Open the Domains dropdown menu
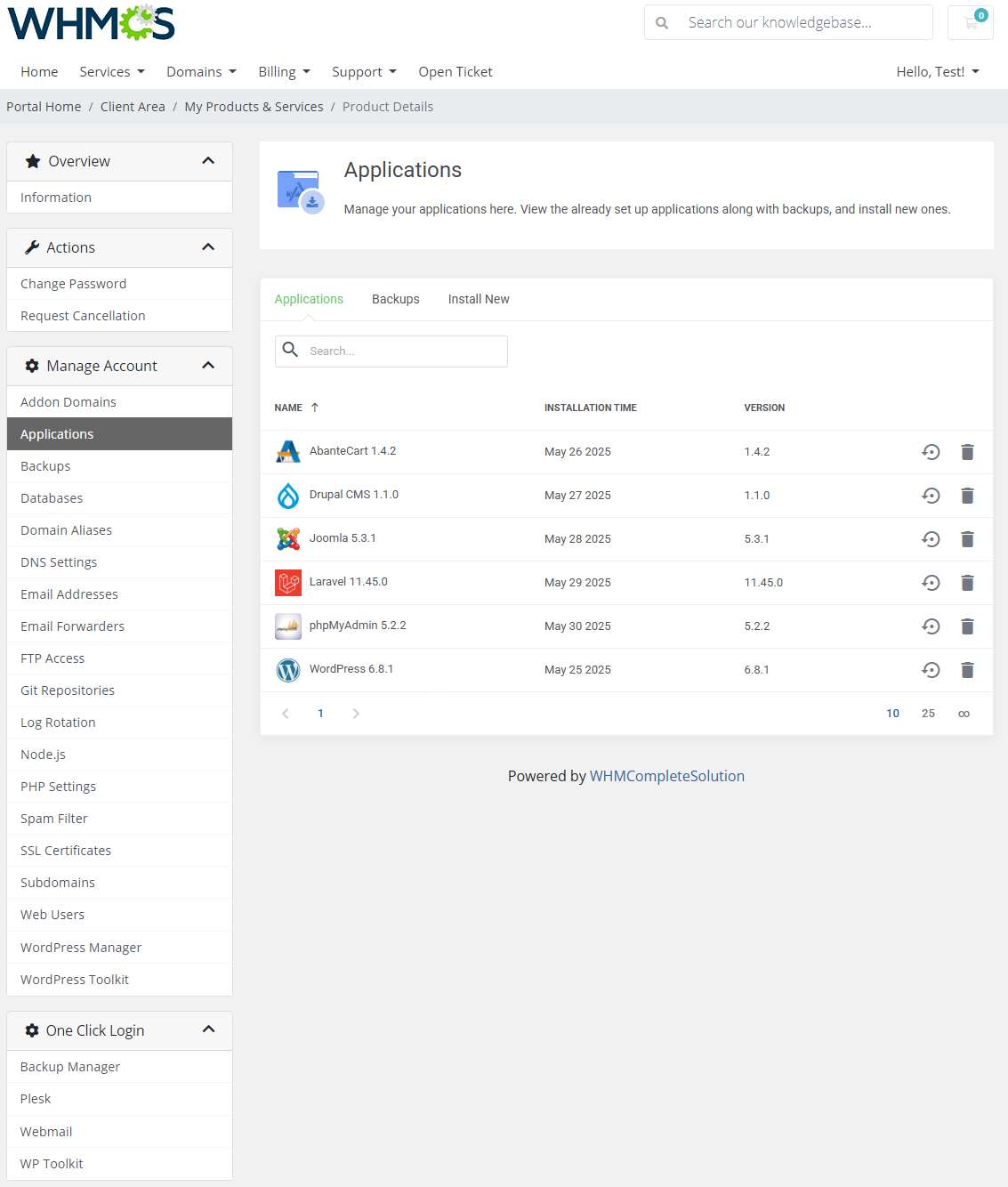Image resolution: width=1008 pixels, height=1187 pixels. [202, 72]
